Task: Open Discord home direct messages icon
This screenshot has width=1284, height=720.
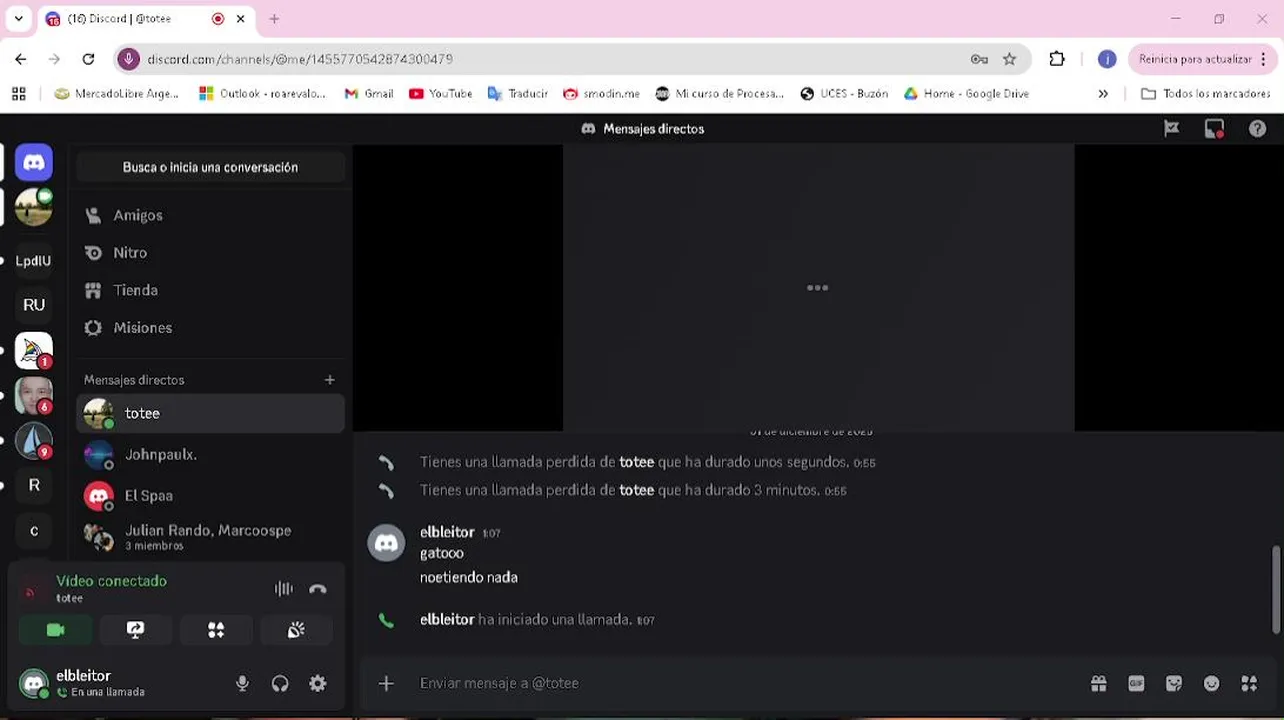Action: coord(34,162)
